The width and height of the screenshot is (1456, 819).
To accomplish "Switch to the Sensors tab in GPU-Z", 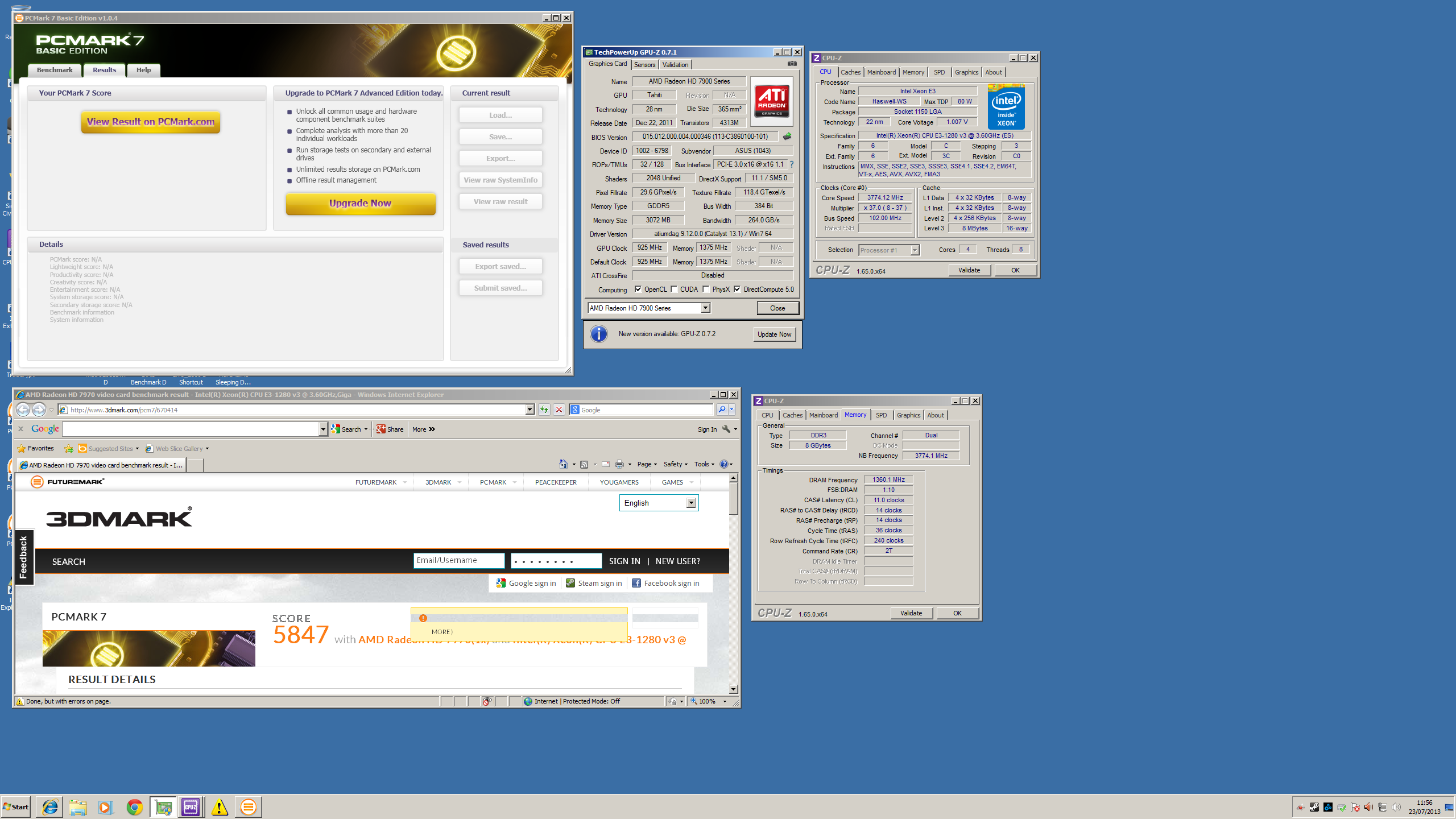I will tap(644, 65).
